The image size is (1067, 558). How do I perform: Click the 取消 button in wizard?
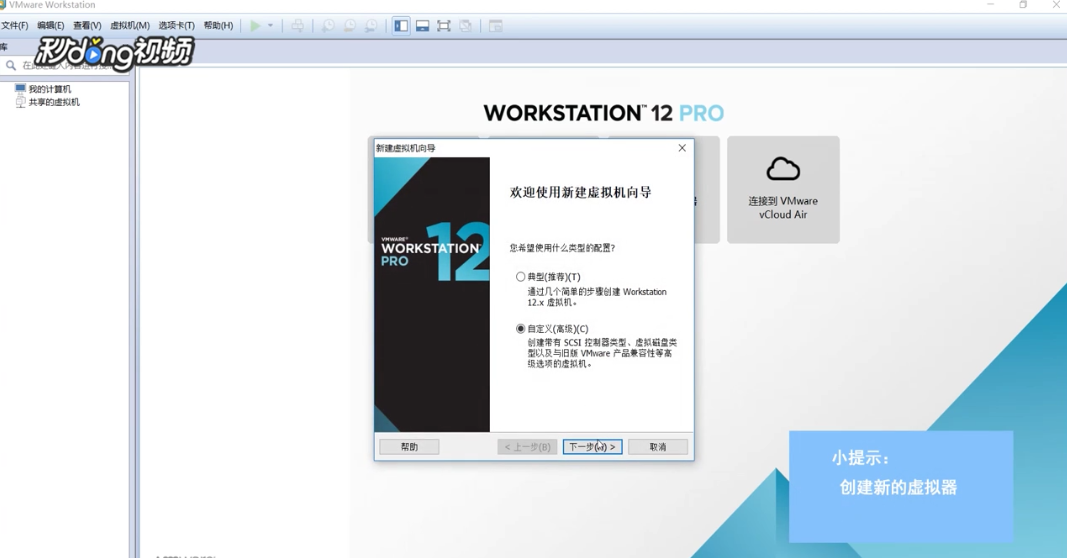pyautogui.click(x=658, y=447)
